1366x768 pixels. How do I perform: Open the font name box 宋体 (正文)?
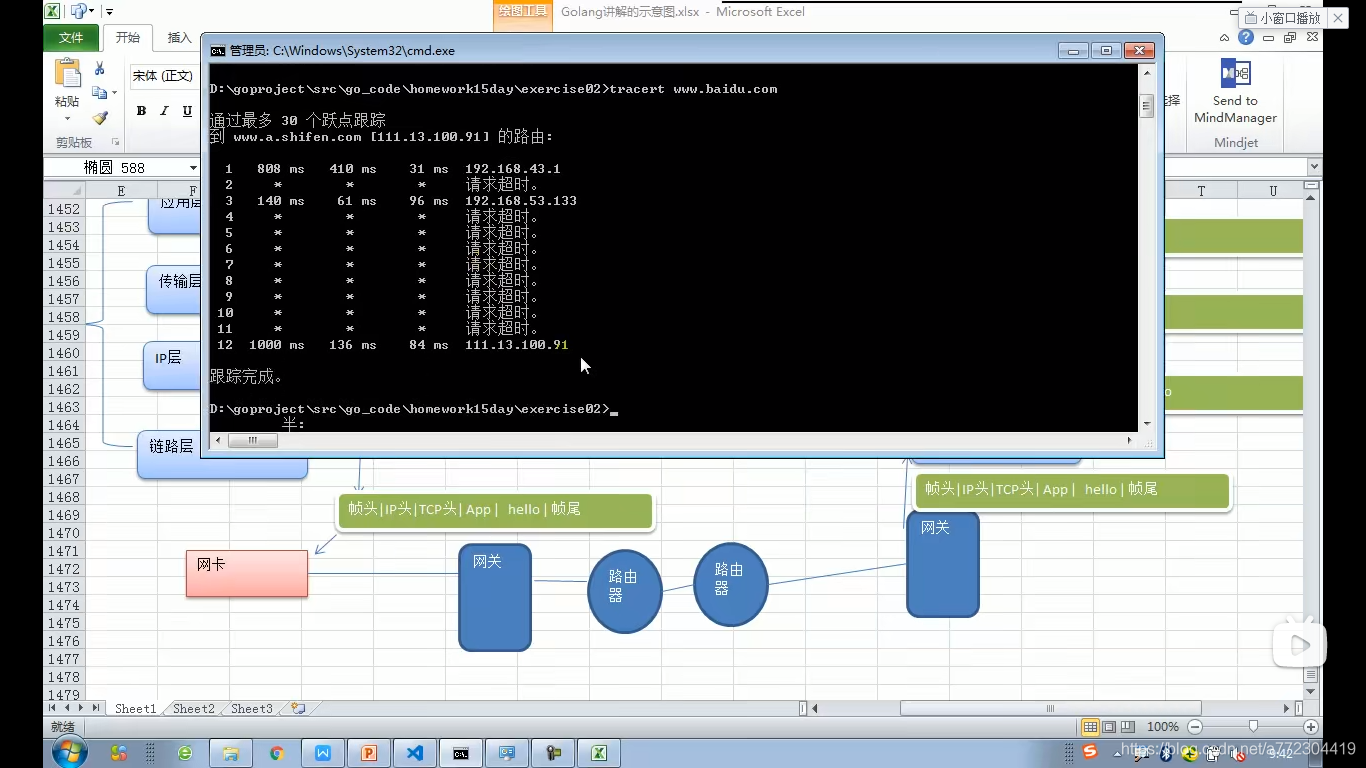(x=164, y=76)
